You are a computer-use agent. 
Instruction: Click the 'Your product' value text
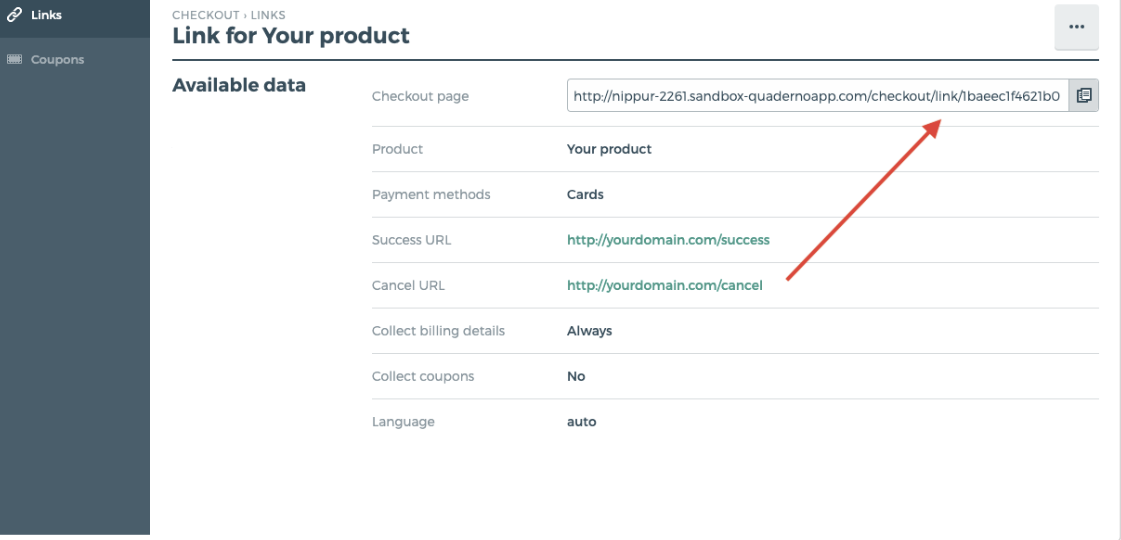tap(609, 149)
